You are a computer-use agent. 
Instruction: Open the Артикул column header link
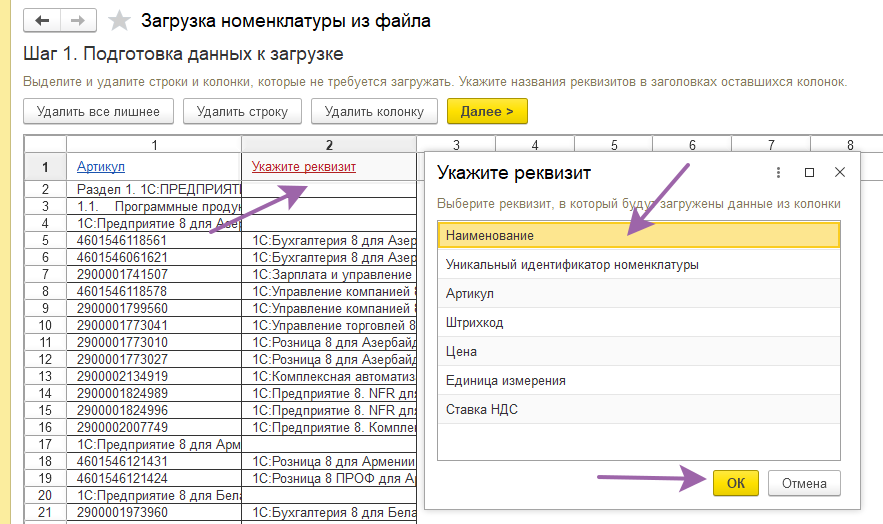pyautogui.click(x=101, y=166)
